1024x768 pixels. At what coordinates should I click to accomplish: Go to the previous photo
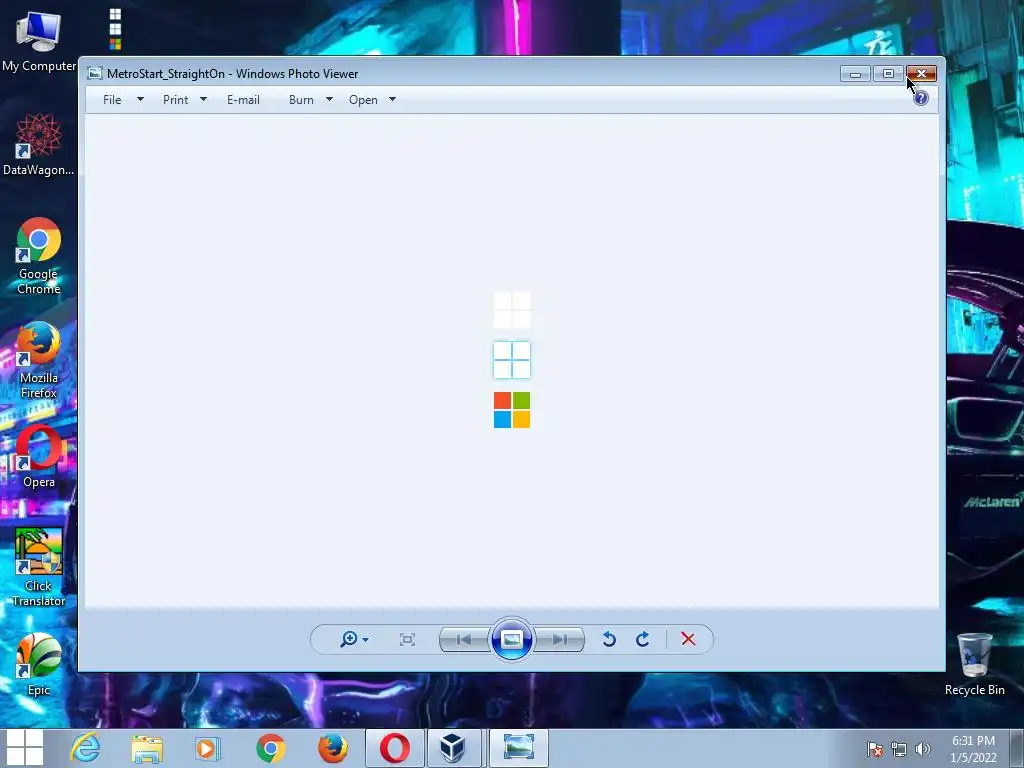(x=464, y=639)
